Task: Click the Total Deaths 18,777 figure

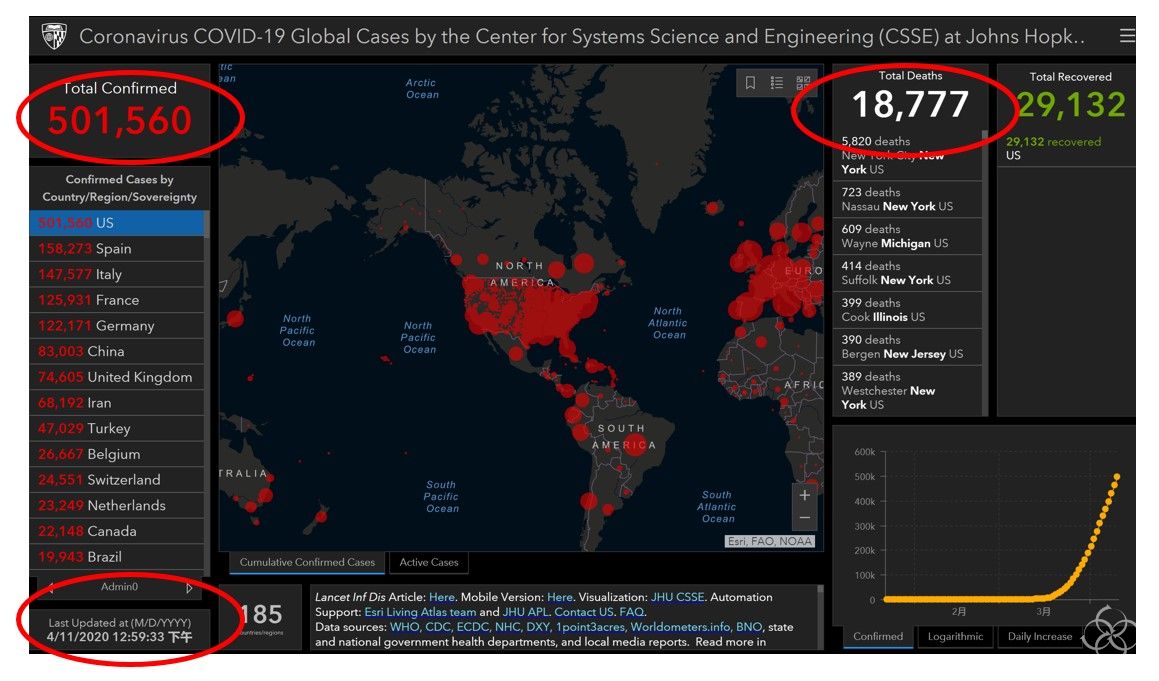Action: [910, 104]
